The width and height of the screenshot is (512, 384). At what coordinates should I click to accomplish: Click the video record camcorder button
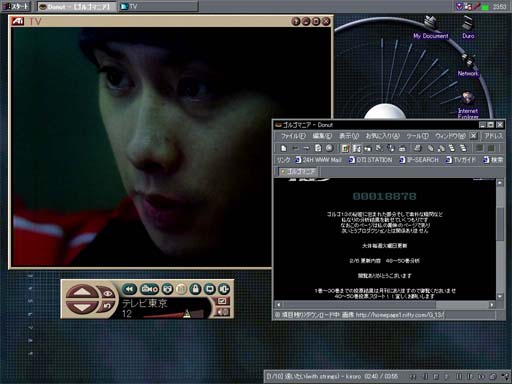click(150, 289)
